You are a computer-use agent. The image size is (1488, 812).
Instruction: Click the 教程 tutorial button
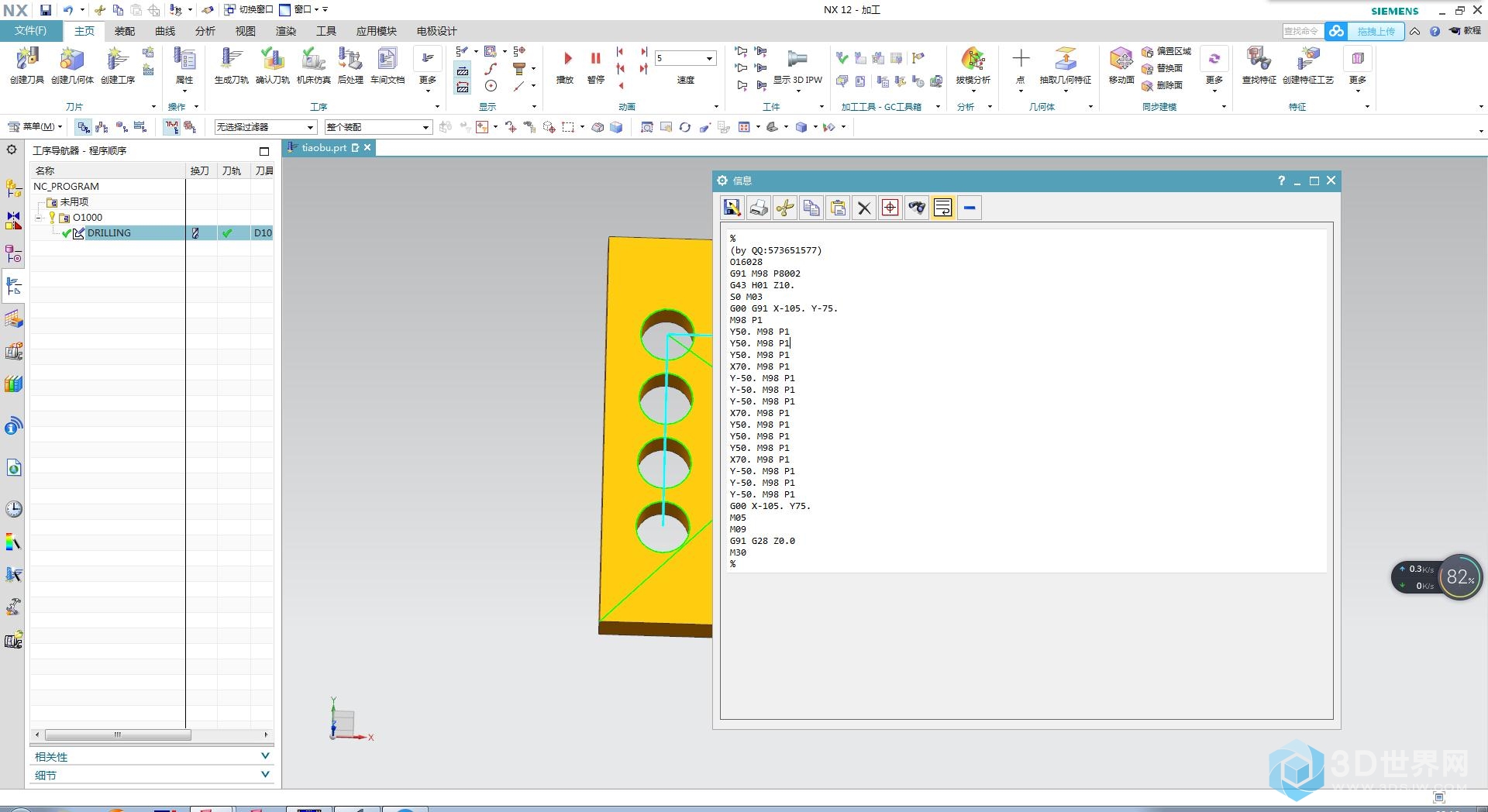point(1466,31)
